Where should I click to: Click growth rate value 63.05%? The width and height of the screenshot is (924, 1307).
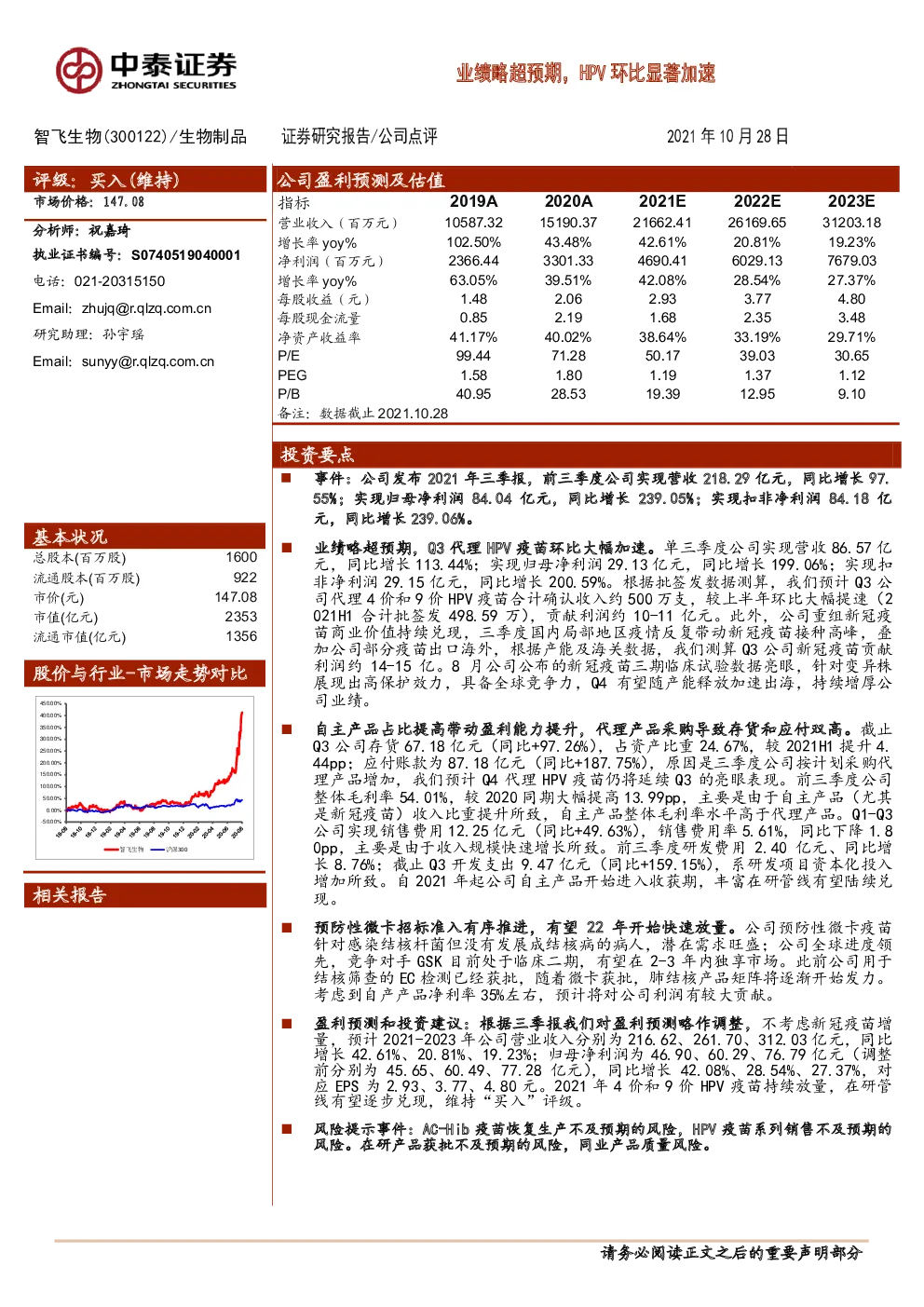(x=473, y=280)
